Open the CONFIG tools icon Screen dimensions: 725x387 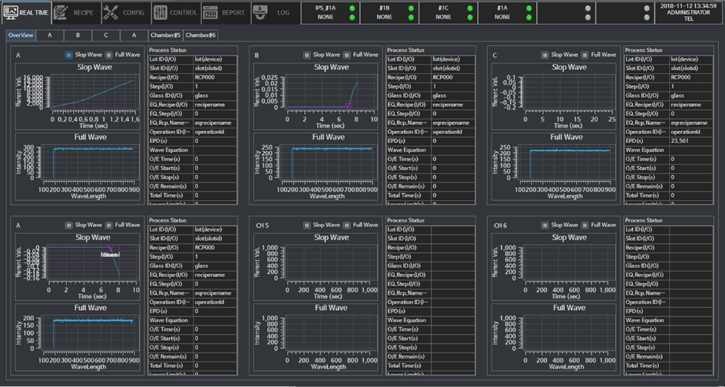click(111, 12)
